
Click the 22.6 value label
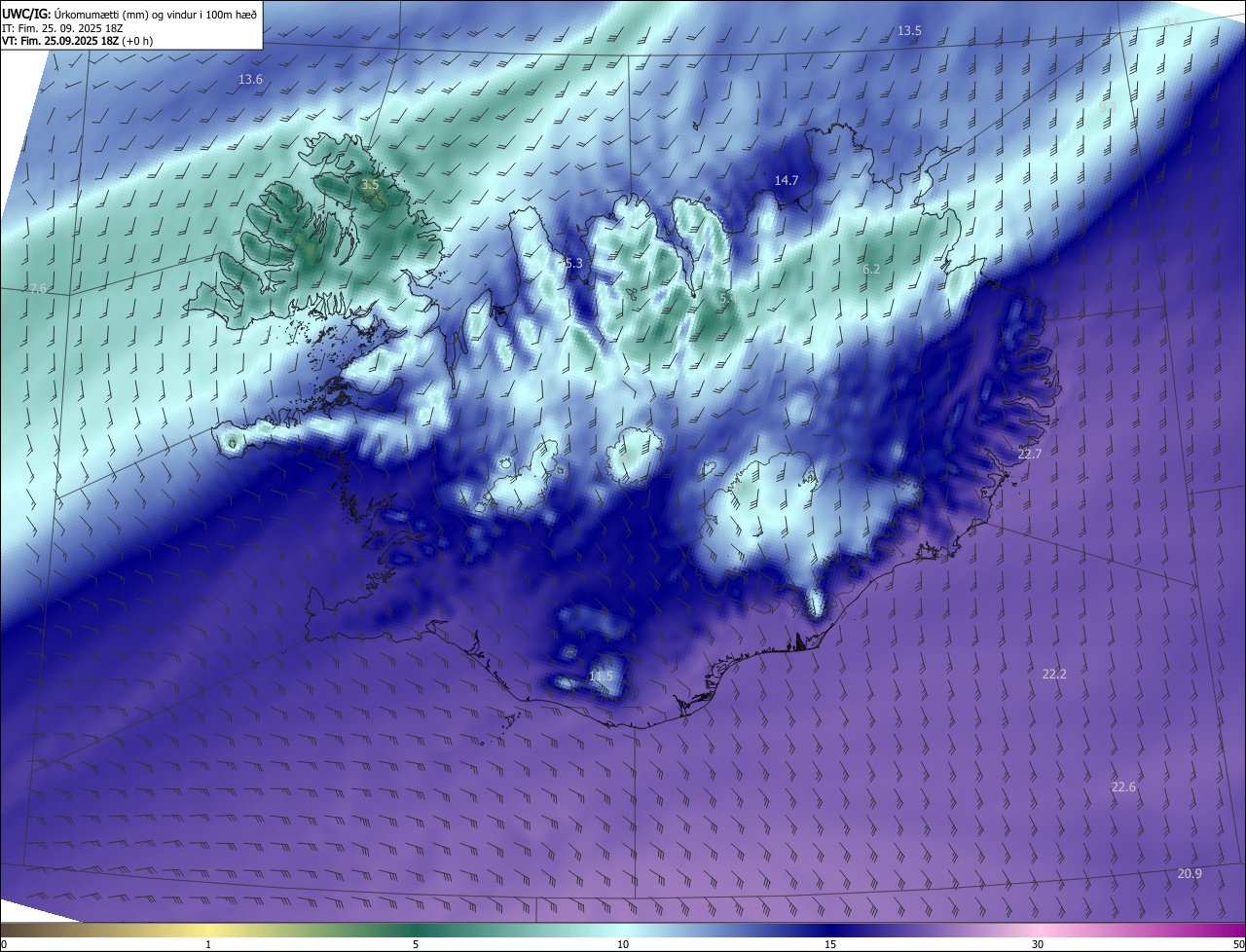[x=1123, y=787]
